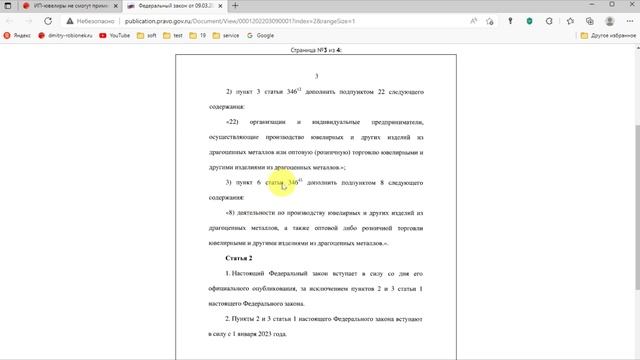Select the 'Федеральный закон от 09.03' tab
640x360 pixels.
[x=175, y=6]
